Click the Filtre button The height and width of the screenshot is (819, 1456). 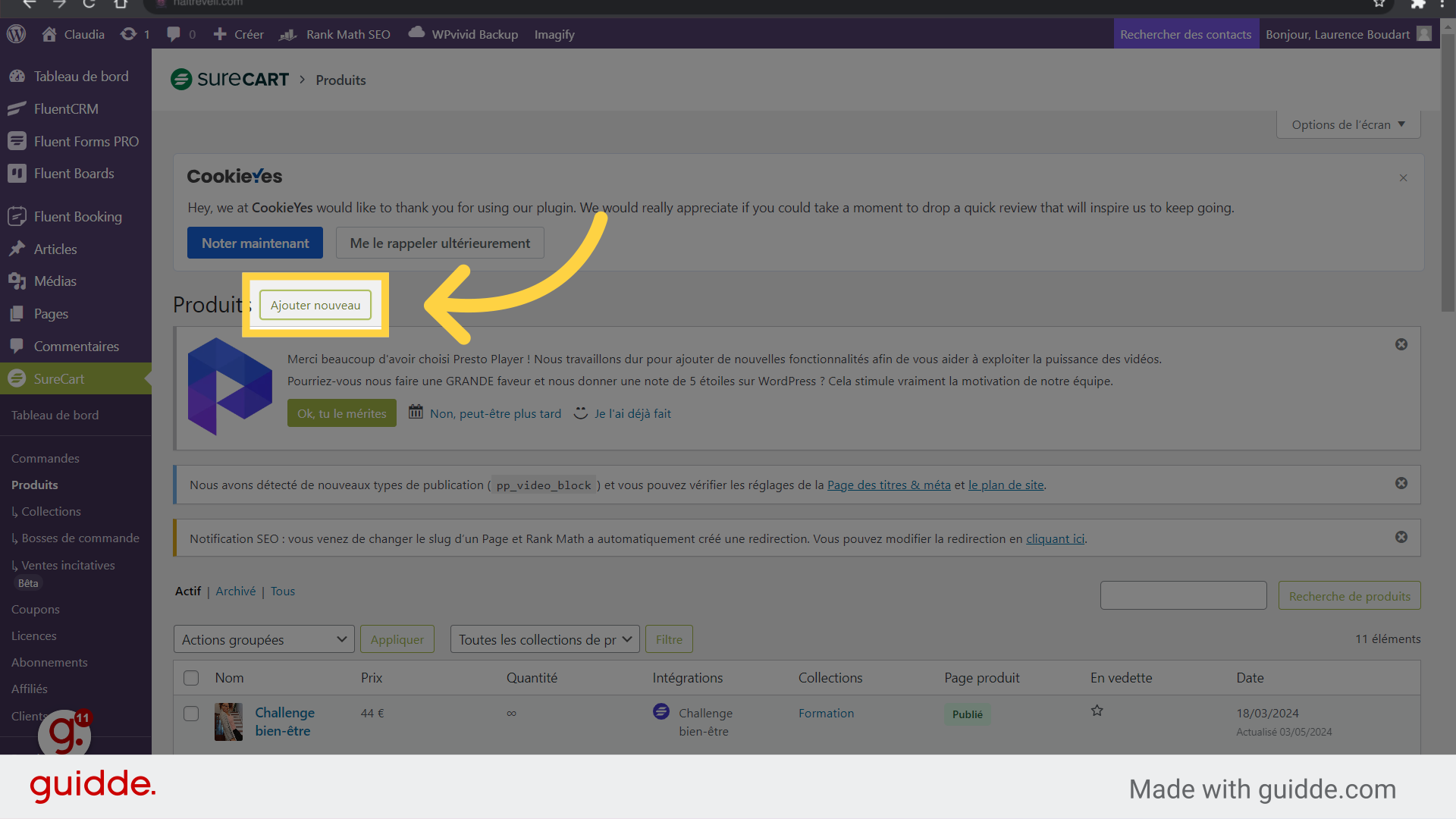[669, 639]
